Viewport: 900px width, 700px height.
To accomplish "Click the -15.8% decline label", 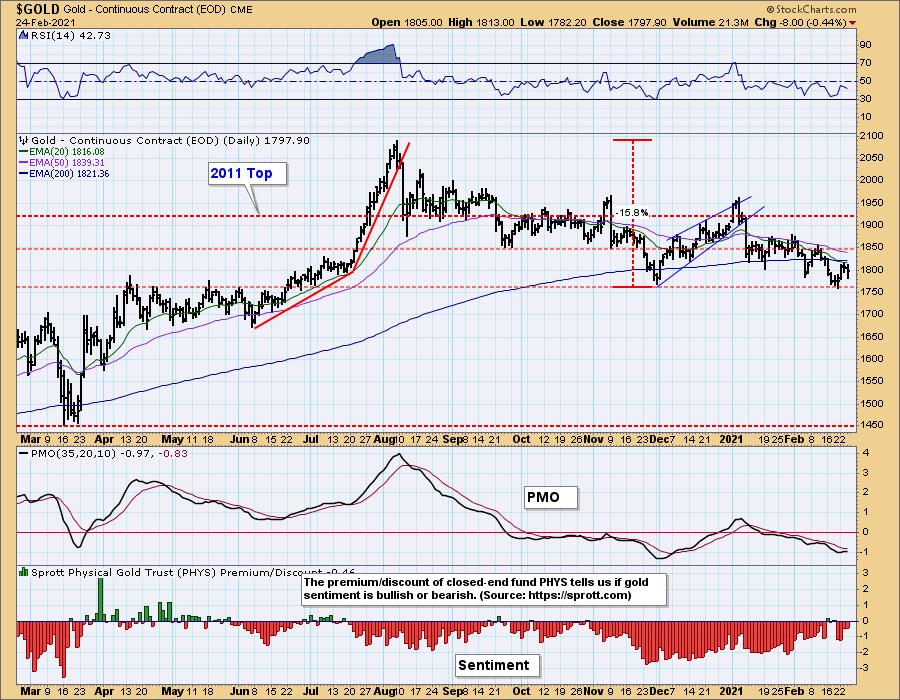I will (632, 213).
